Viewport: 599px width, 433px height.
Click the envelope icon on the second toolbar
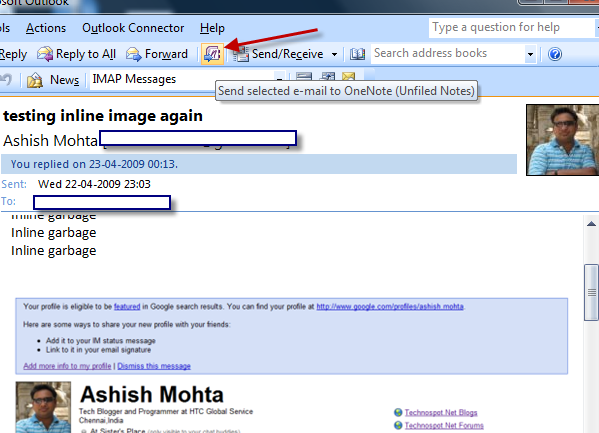(x=348, y=76)
